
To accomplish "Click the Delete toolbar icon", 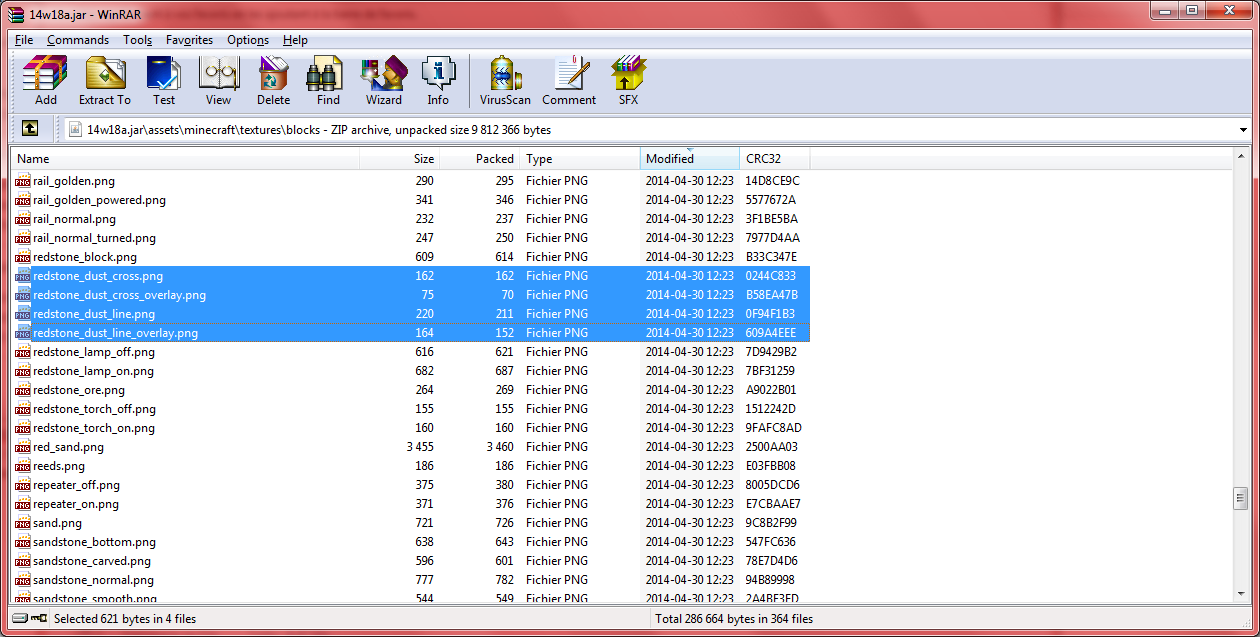I will [x=273, y=81].
